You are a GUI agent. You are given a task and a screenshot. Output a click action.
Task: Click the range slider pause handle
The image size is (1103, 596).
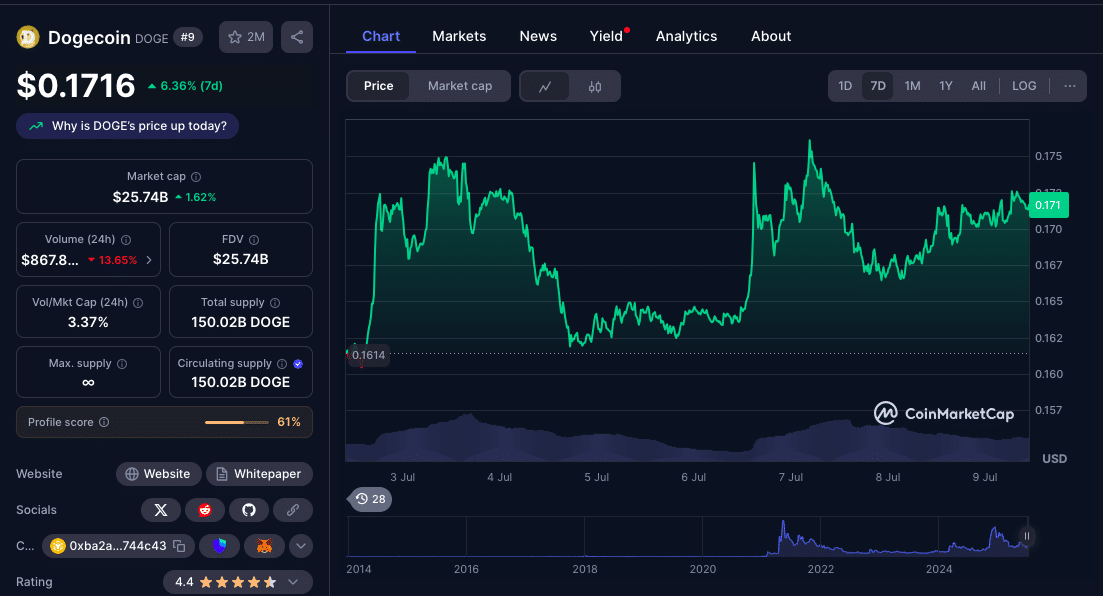(1026, 536)
